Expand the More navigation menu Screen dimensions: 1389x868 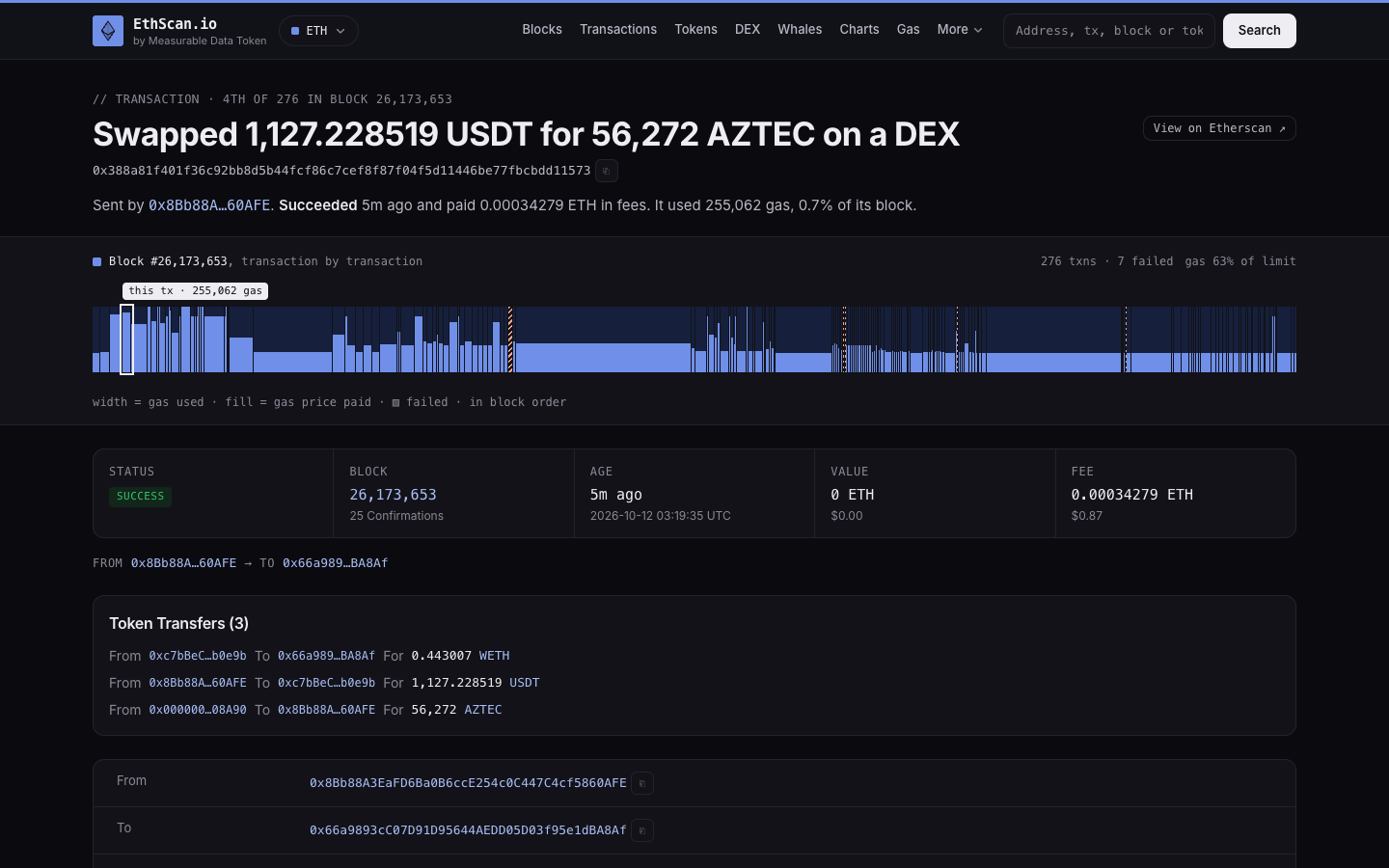click(960, 30)
